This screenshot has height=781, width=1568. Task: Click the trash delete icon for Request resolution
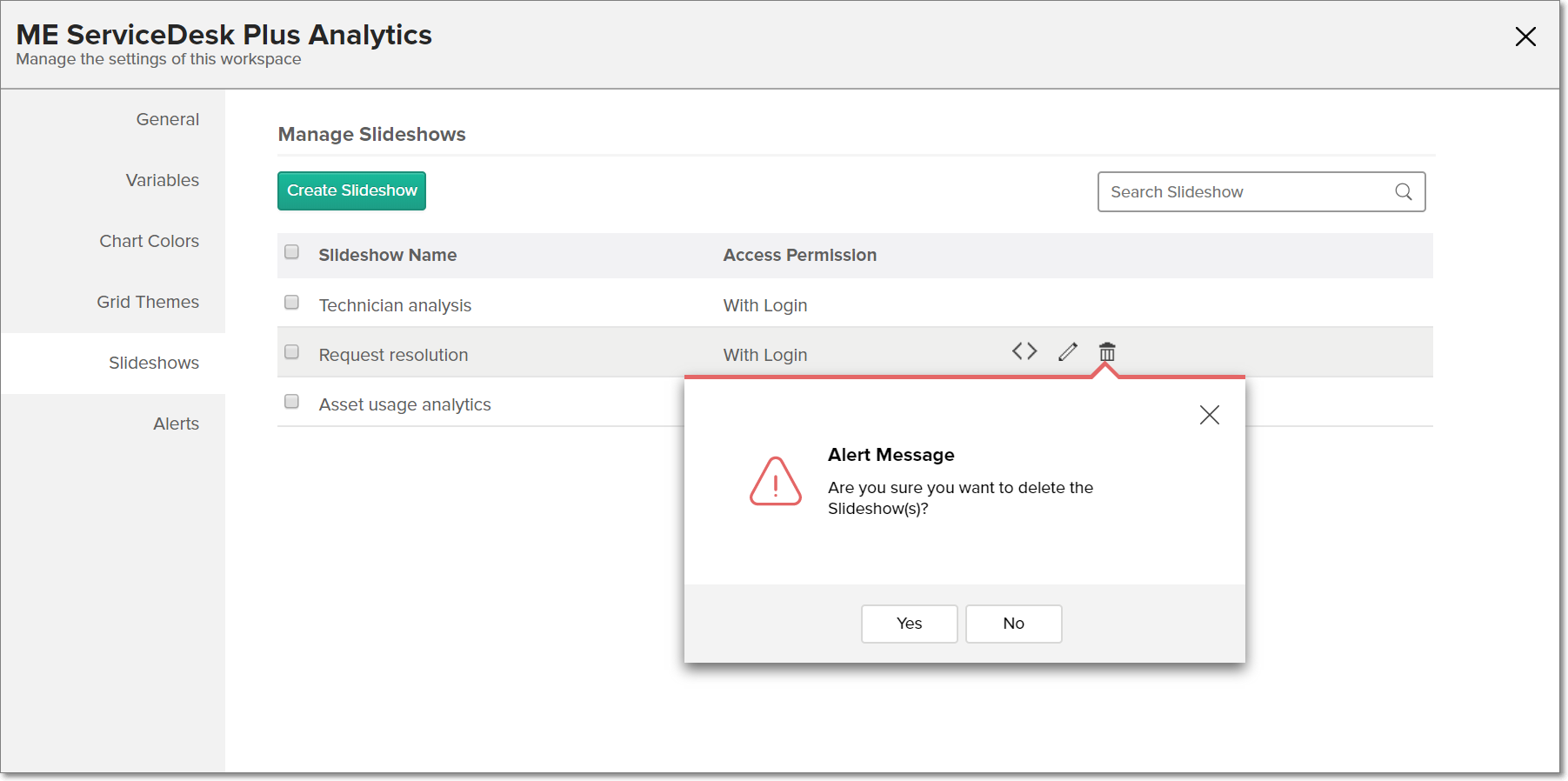[x=1106, y=352]
